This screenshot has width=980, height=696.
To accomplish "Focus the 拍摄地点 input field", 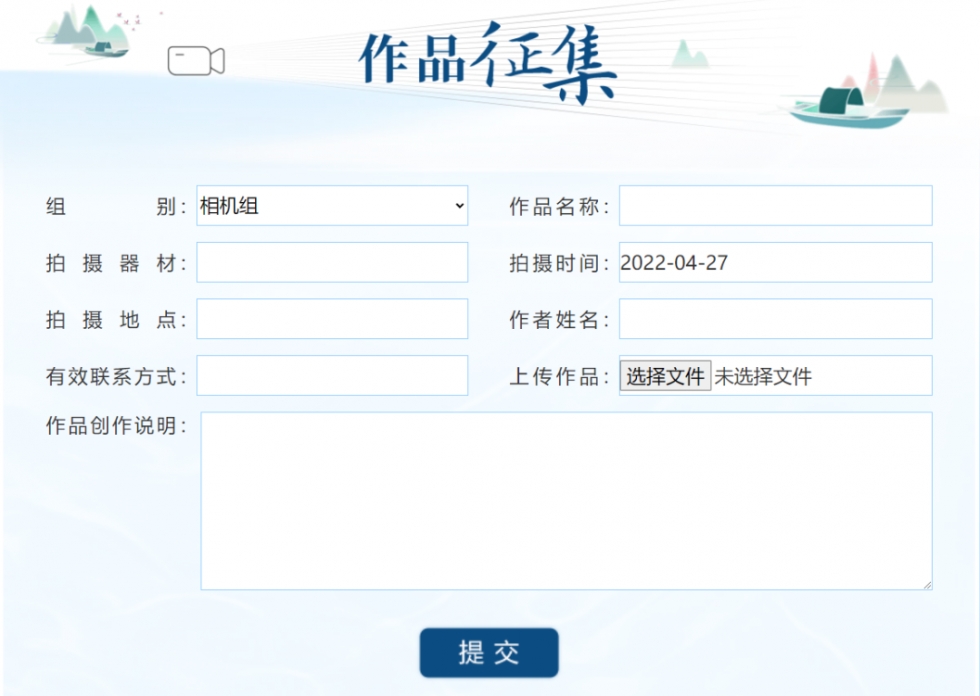I will [332, 319].
